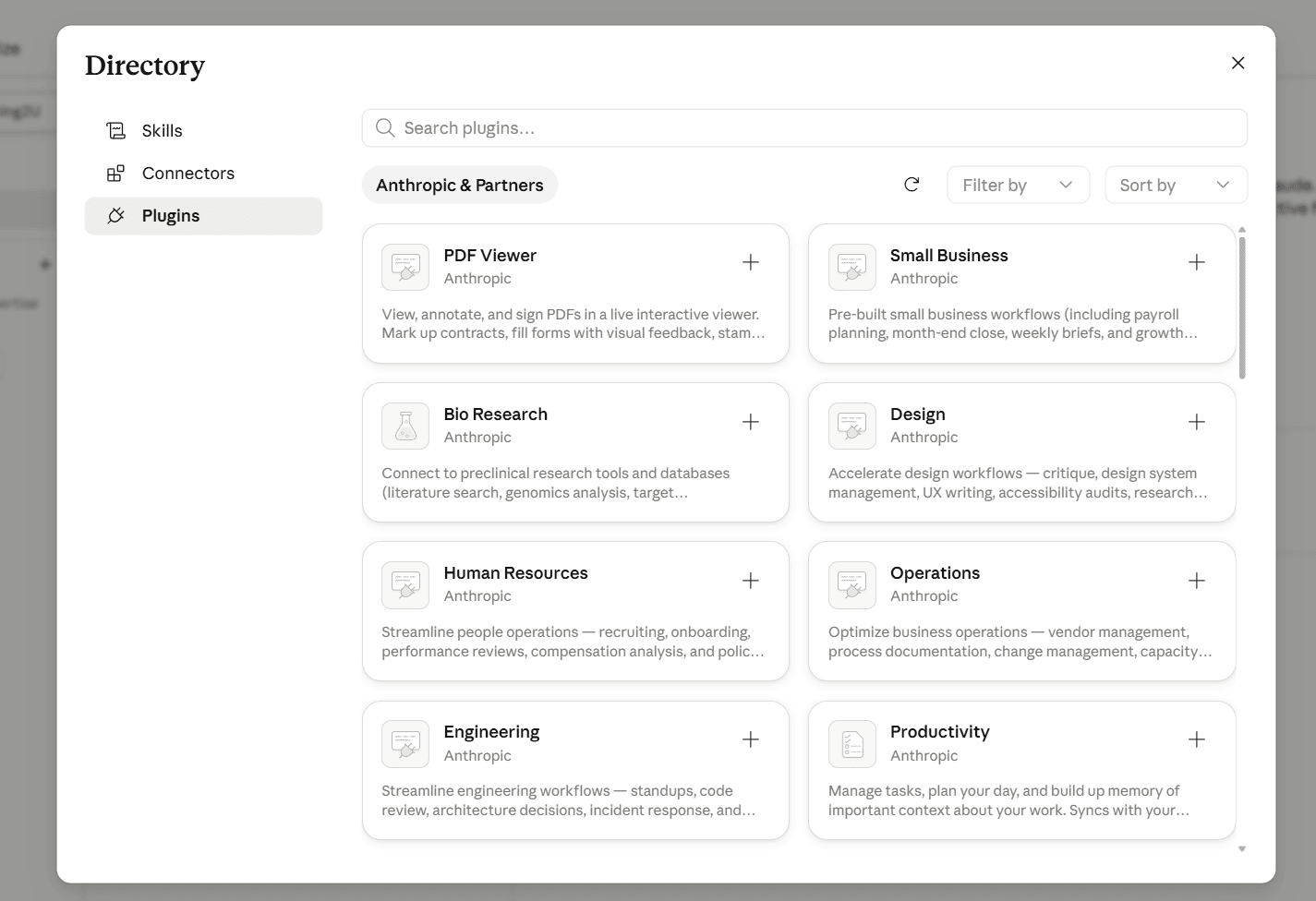Click the Human Resources description text

[573, 642]
